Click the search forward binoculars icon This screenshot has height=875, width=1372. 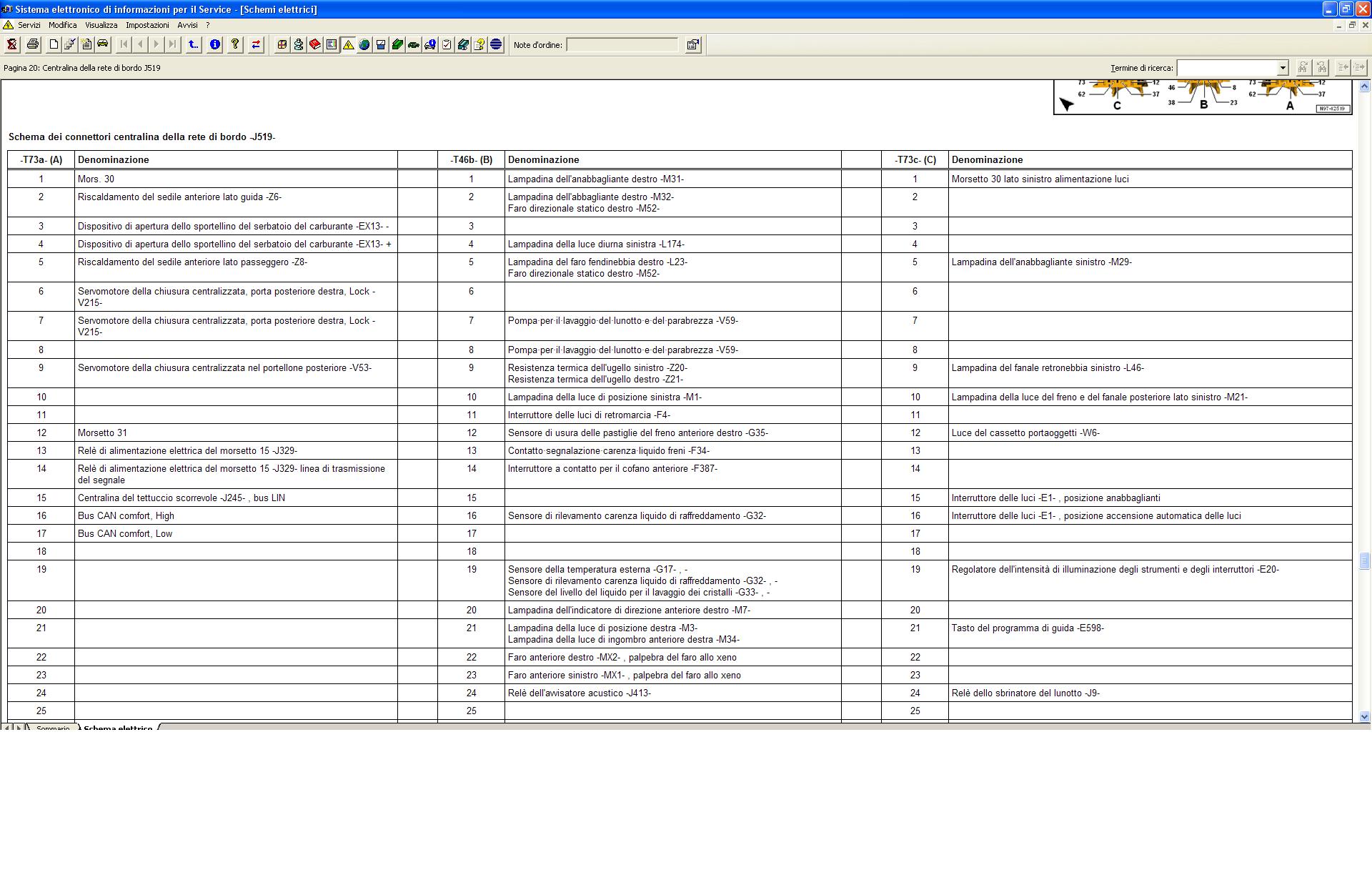coord(1303,67)
